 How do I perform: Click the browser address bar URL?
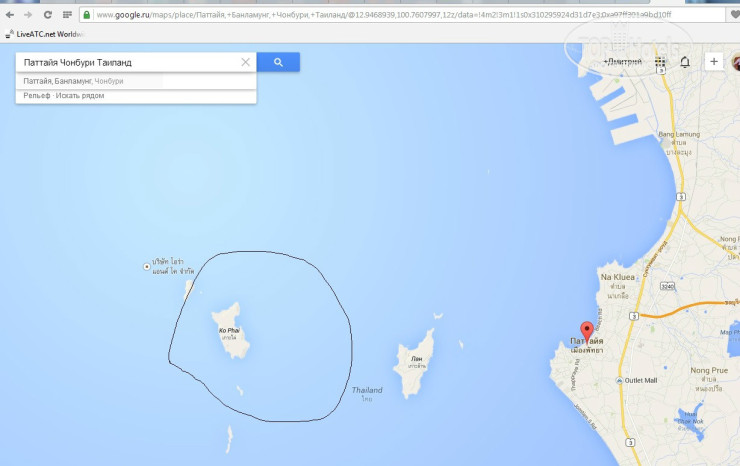[382, 15]
